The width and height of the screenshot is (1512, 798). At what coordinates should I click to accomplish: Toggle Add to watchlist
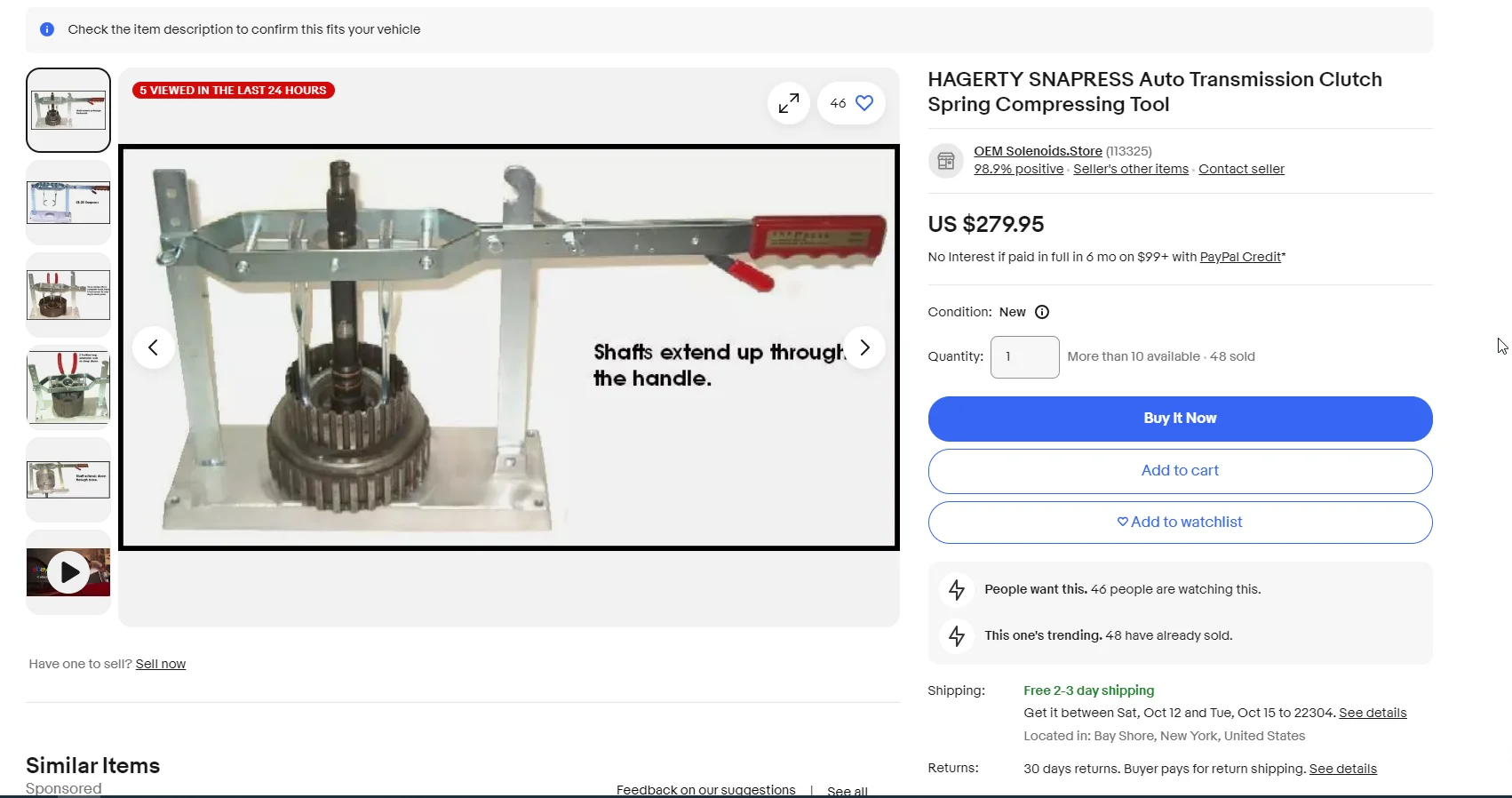pyautogui.click(x=1179, y=523)
